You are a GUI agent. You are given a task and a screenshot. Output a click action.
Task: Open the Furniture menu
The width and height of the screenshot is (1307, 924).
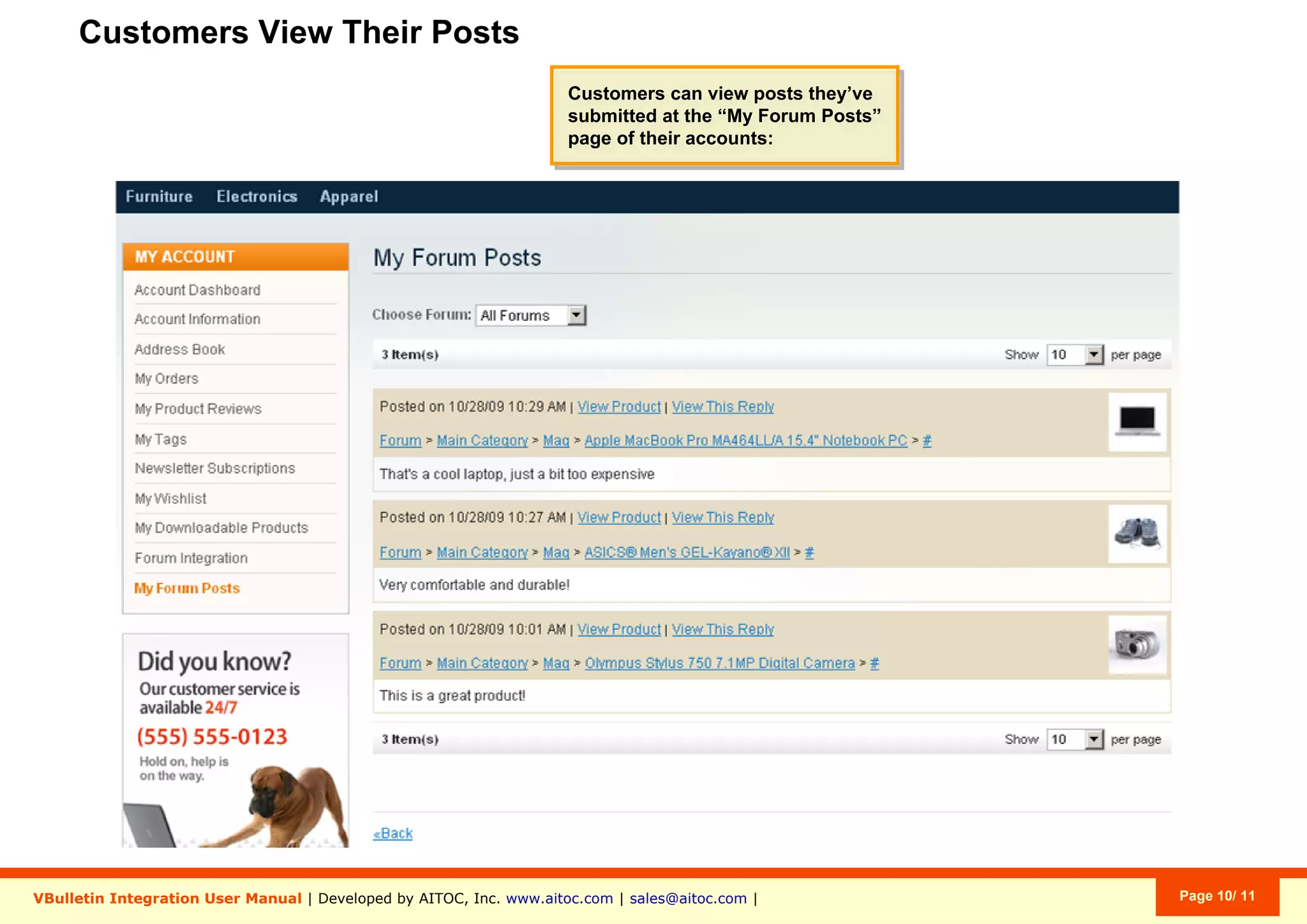point(159,197)
